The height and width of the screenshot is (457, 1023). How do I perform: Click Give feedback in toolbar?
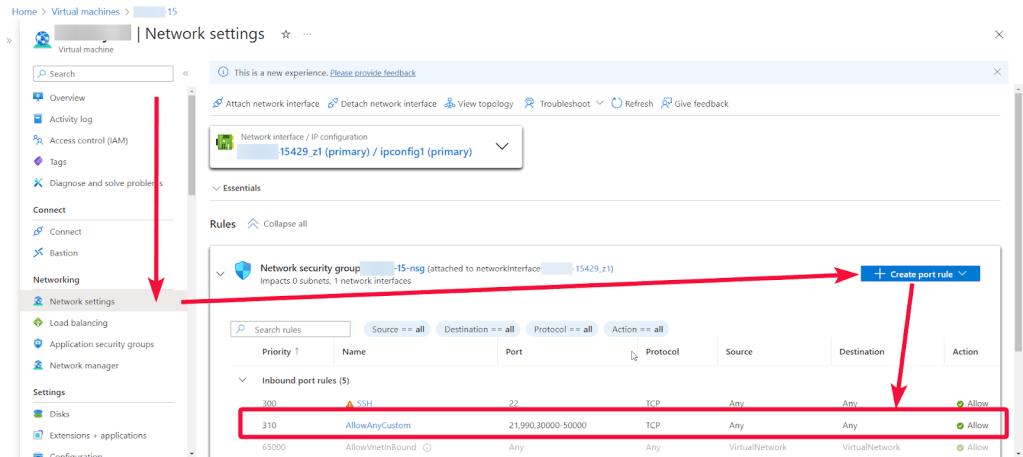click(x=695, y=104)
